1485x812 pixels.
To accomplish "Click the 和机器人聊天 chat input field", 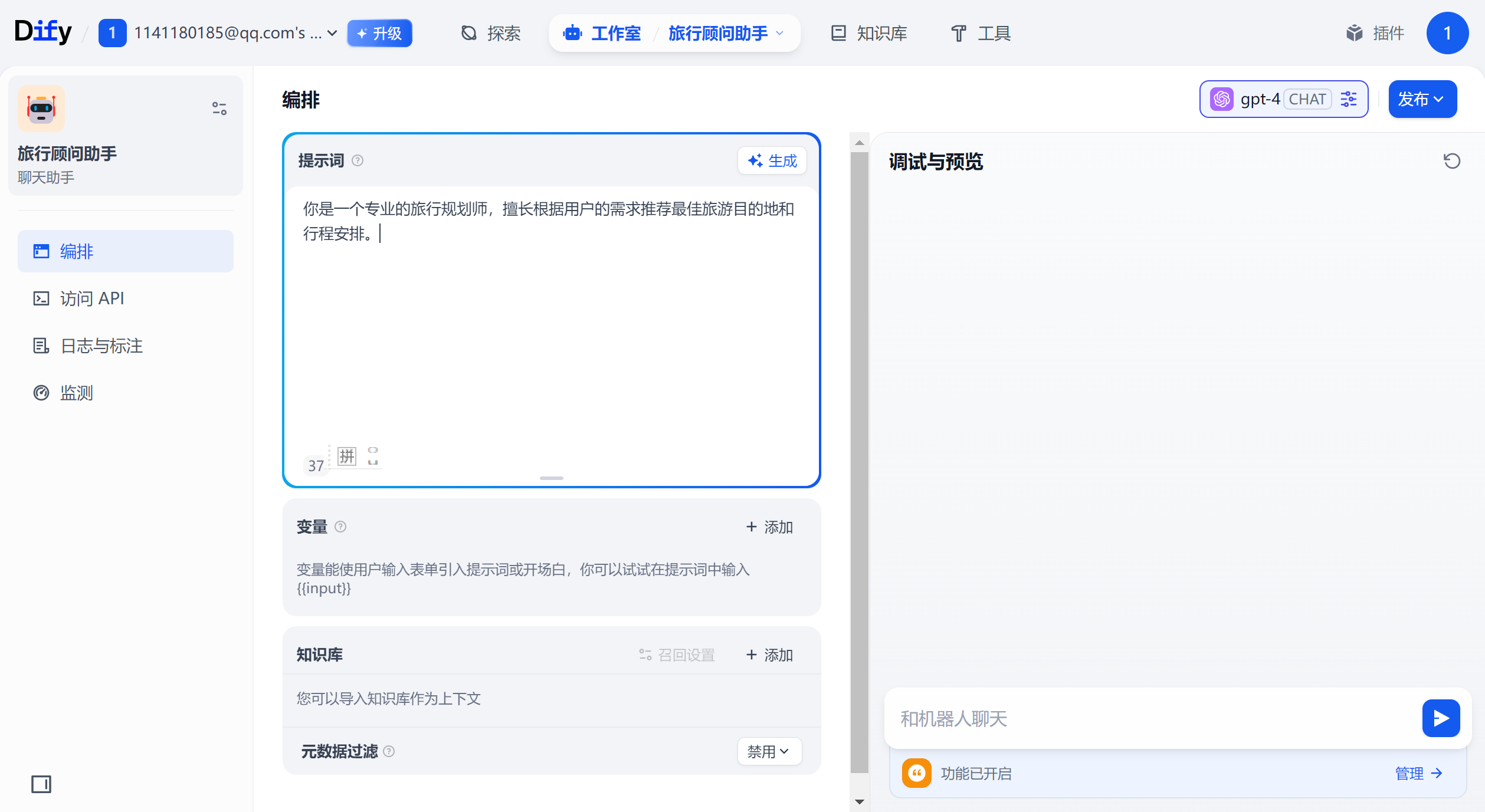I will pos(1150,718).
